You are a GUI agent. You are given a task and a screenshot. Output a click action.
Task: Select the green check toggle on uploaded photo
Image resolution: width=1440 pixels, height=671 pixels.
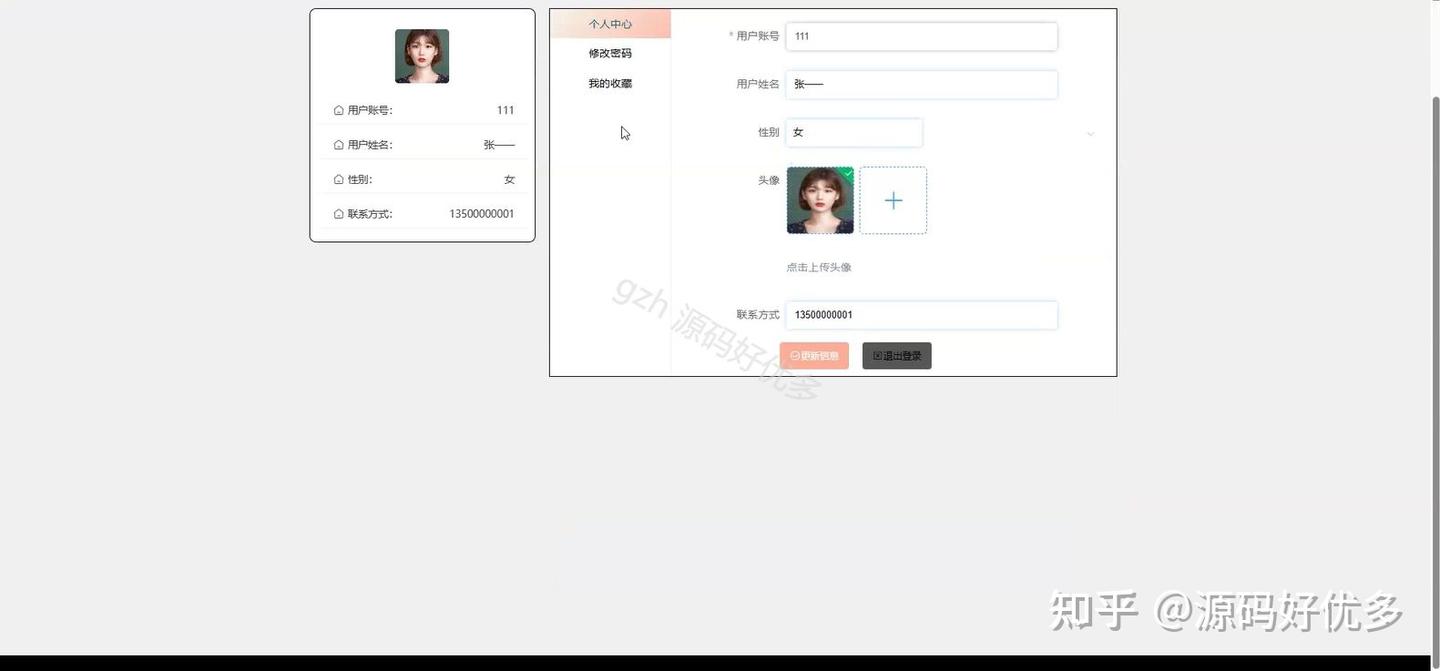pos(846,171)
